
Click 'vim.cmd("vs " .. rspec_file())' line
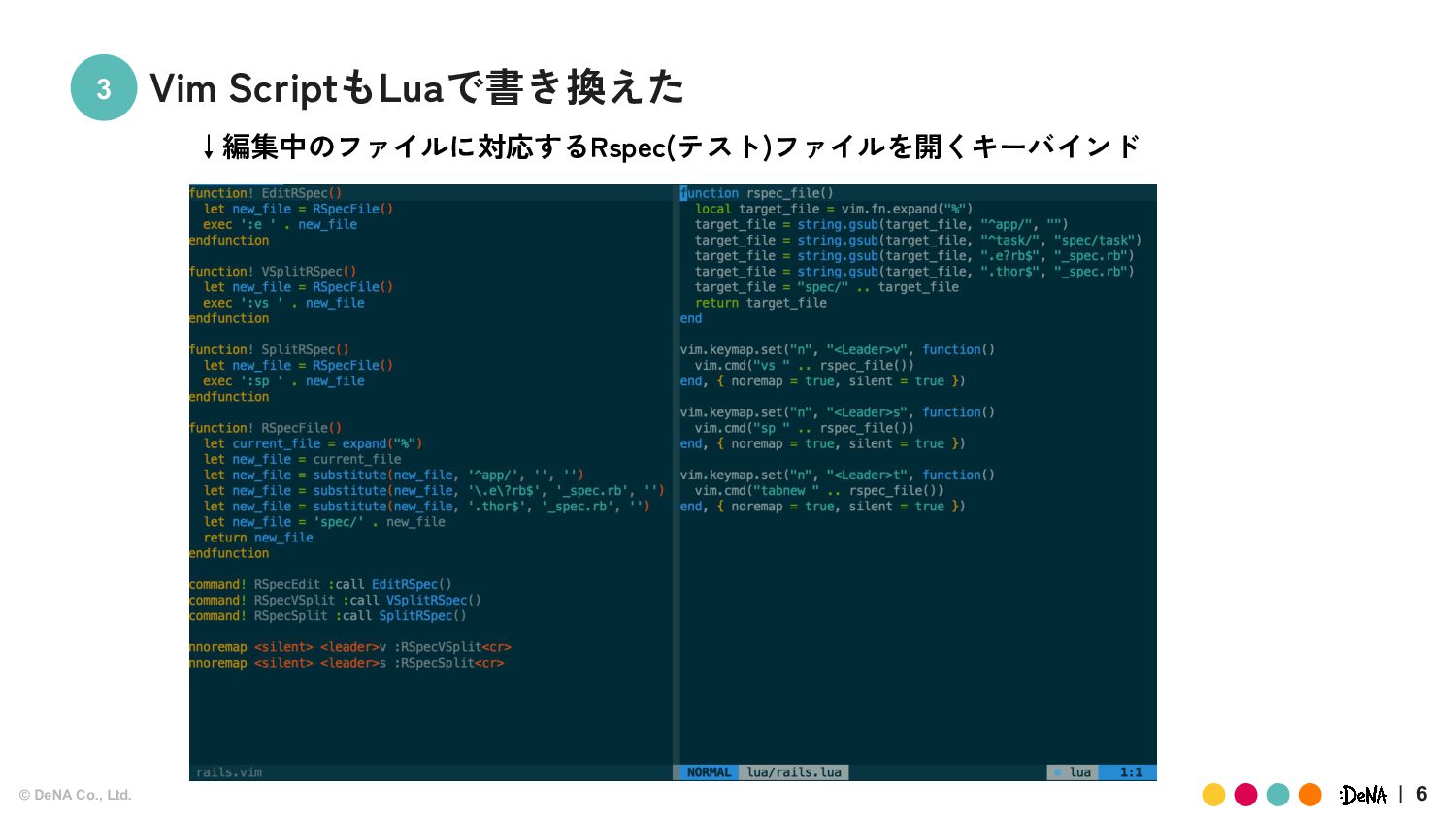tap(805, 366)
